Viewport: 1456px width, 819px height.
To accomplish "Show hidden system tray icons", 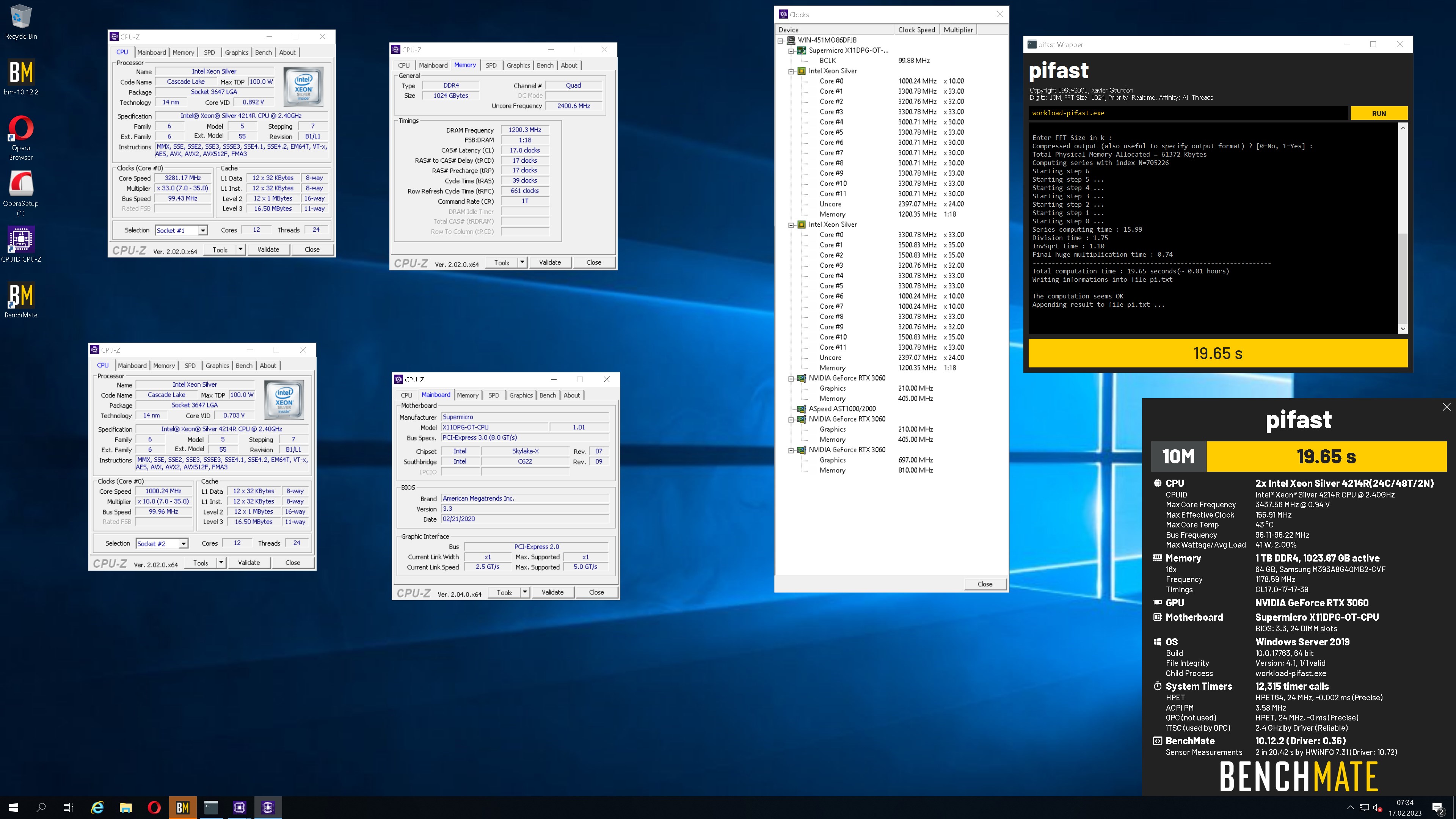I will 1350,808.
